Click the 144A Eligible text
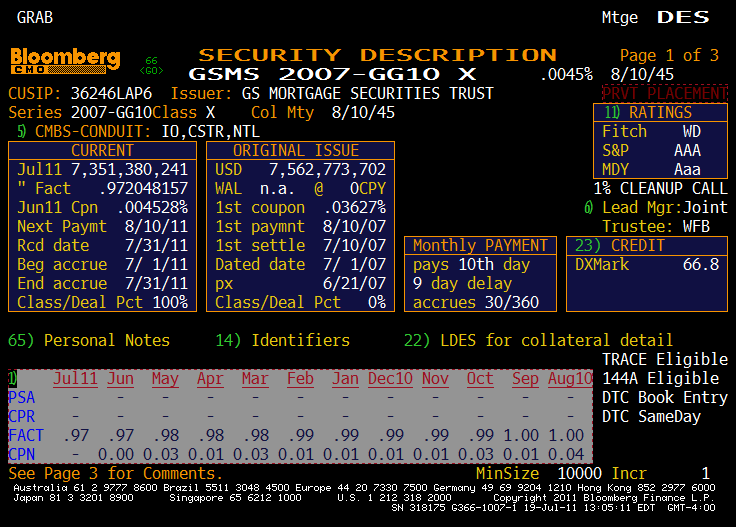This screenshot has width=736, height=527. (x=660, y=379)
